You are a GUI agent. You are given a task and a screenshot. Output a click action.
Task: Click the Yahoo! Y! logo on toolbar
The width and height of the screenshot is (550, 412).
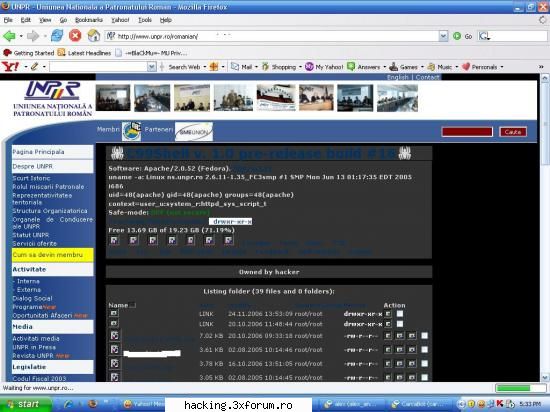coord(11,66)
